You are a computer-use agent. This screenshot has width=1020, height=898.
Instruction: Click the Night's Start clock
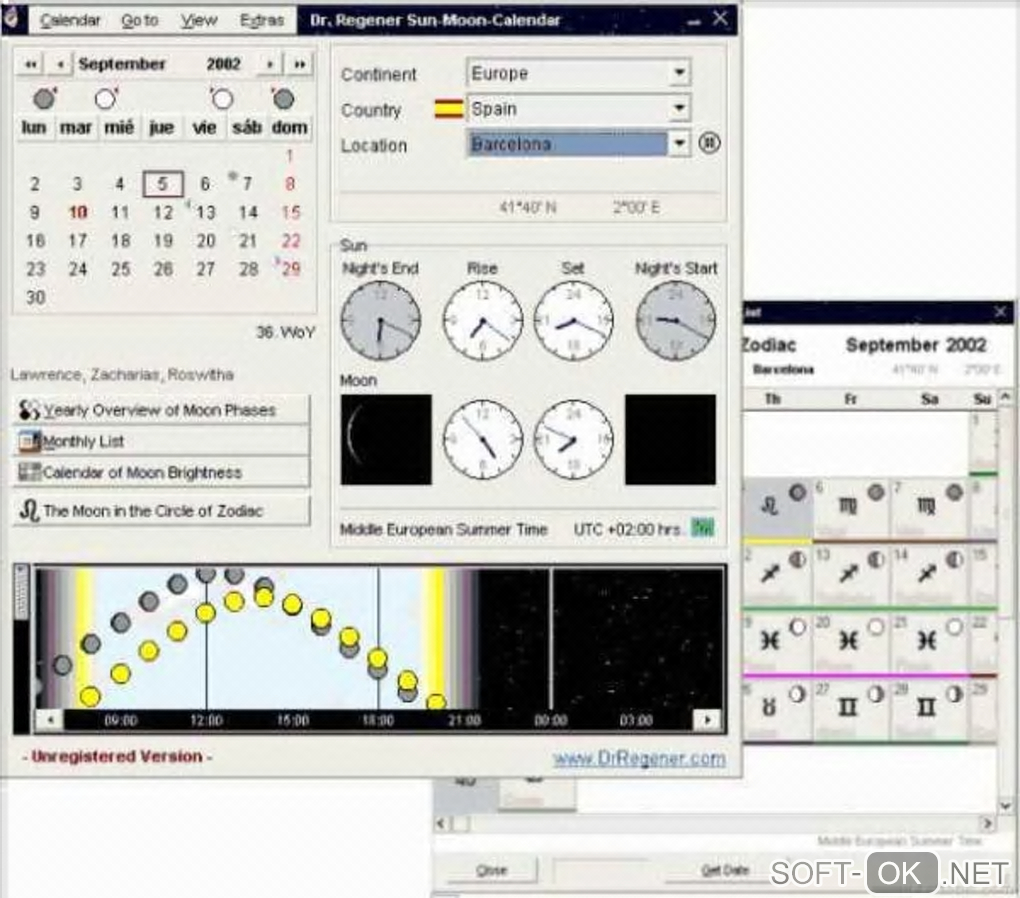(676, 320)
